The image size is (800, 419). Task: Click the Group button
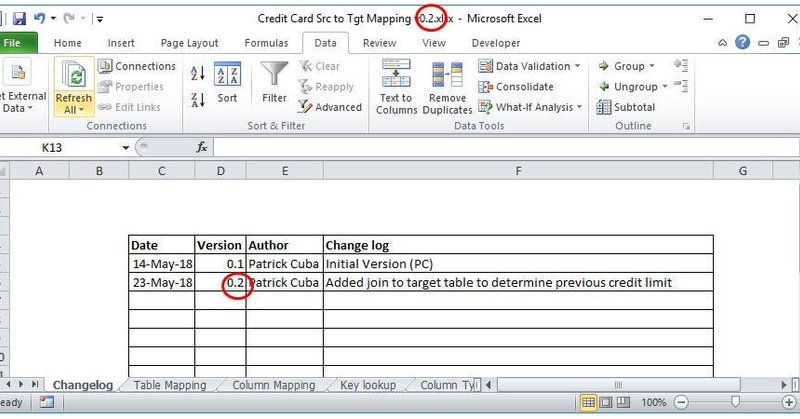coord(621,66)
